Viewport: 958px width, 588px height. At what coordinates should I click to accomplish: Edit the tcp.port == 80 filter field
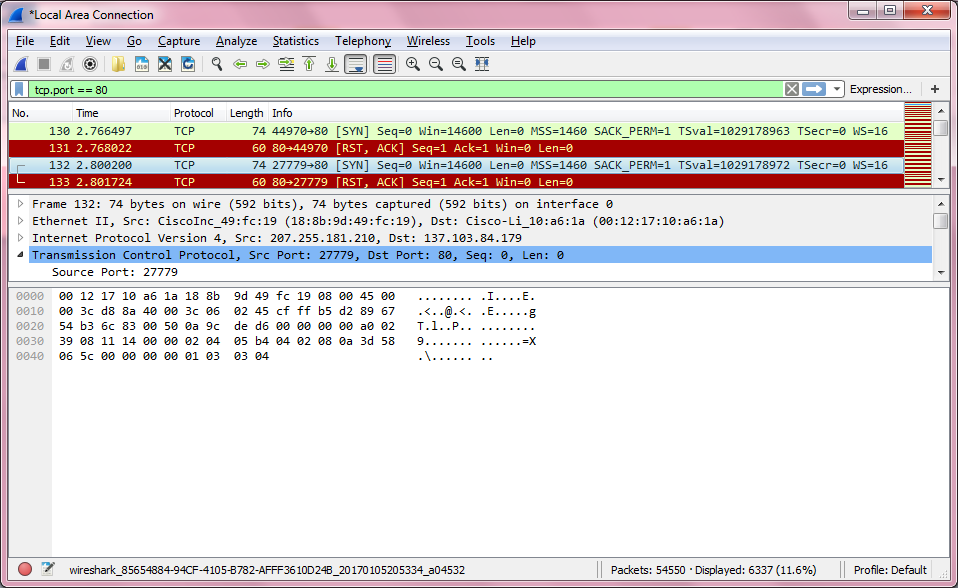pyautogui.click(x=406, y=90)
